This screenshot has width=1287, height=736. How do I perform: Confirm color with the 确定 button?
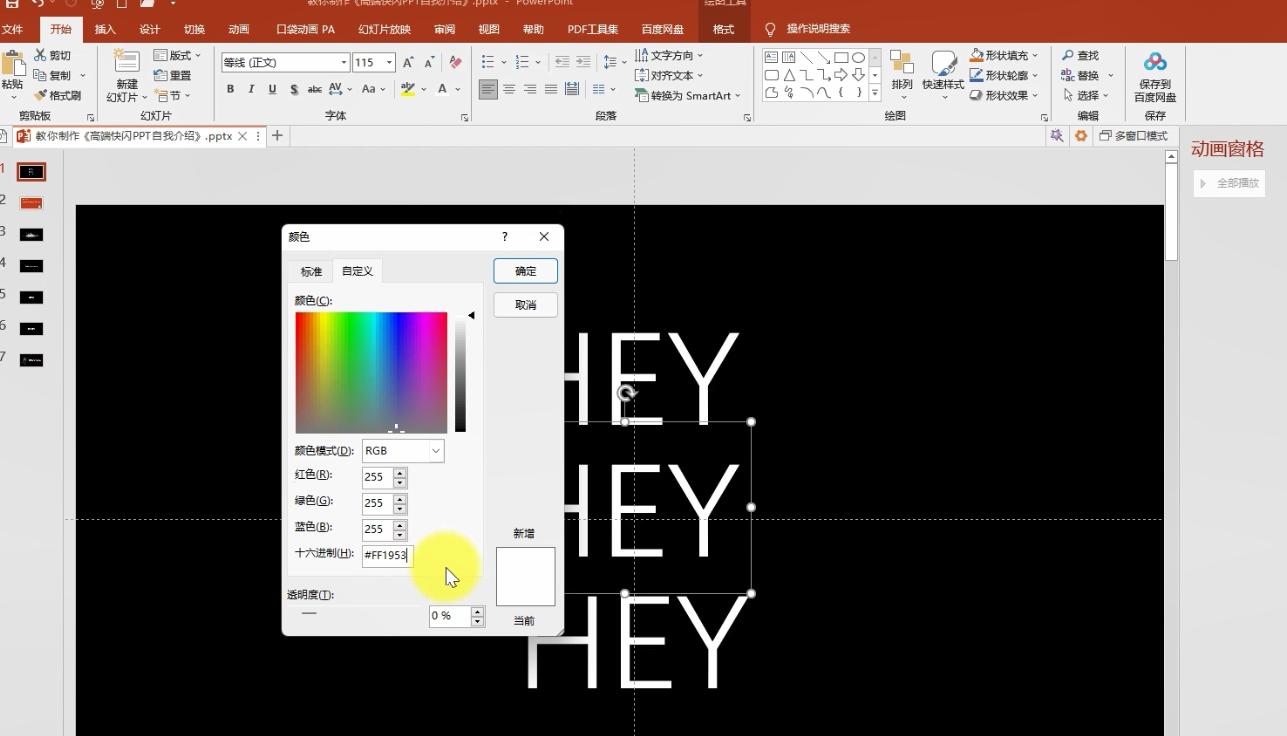(524, 271)
